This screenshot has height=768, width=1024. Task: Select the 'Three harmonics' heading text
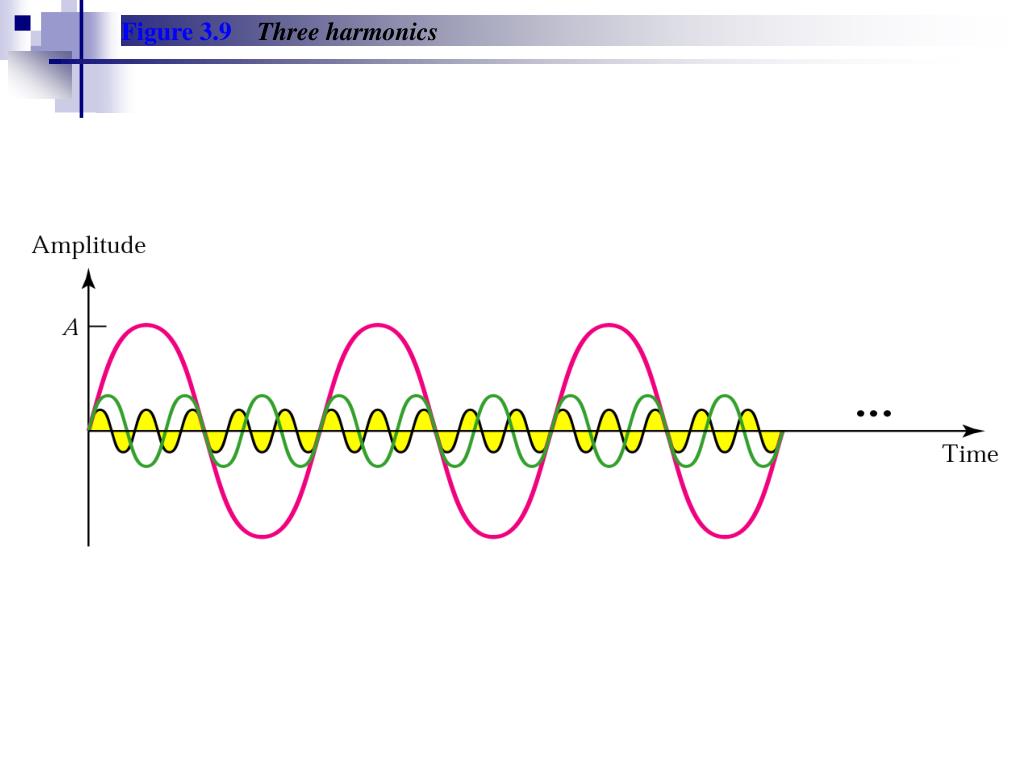click(347, 32)
